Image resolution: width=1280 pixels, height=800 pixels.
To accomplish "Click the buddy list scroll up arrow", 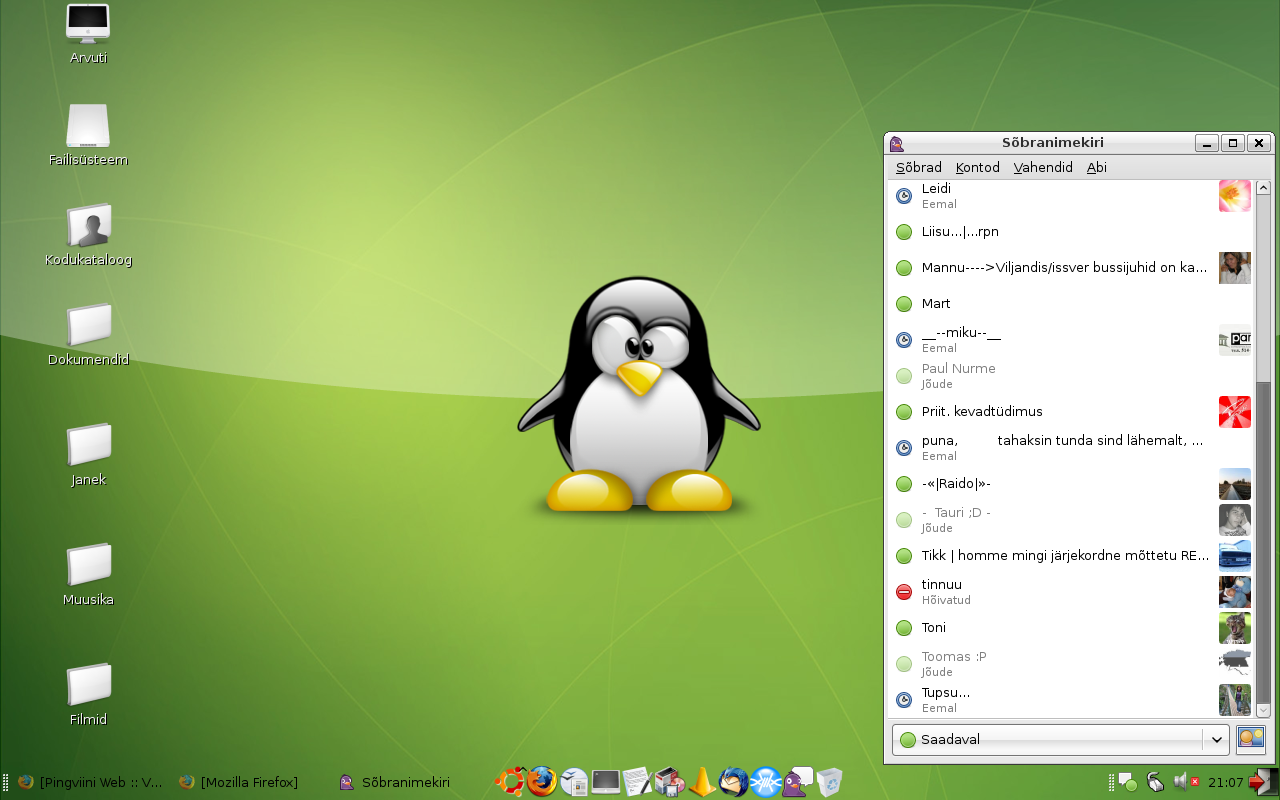I will [1262, 188].
